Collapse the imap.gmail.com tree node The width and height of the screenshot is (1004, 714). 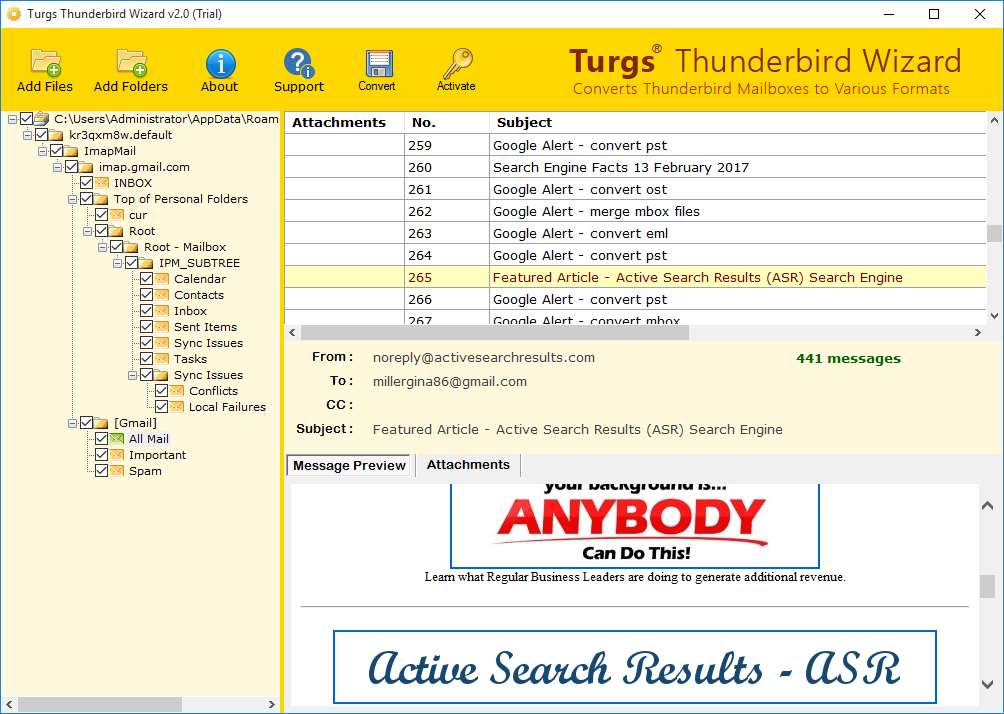coord(57,167)
